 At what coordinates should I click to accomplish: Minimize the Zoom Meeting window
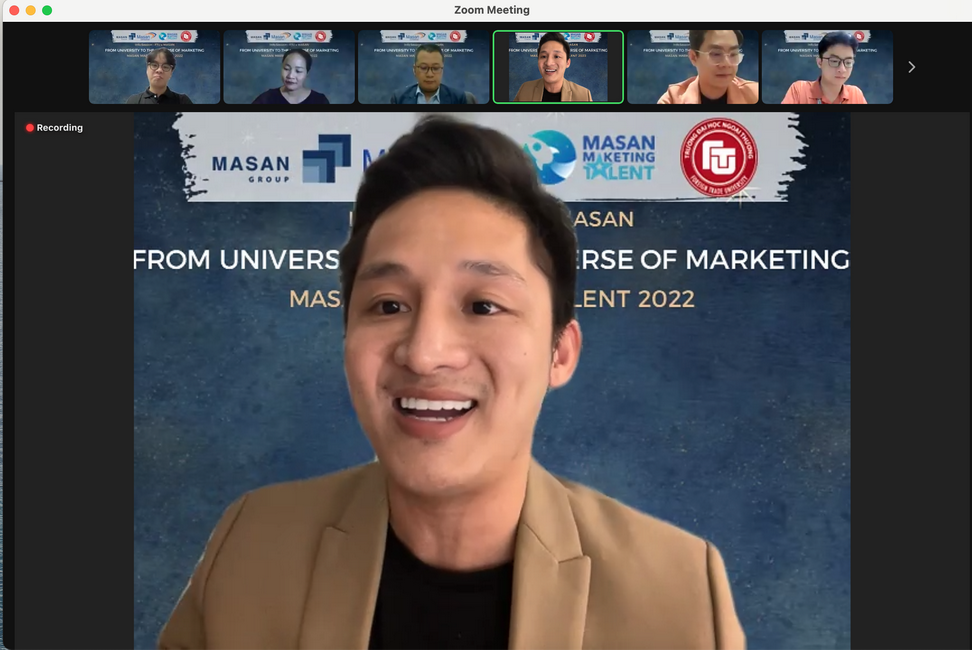[x=30, y=10]
